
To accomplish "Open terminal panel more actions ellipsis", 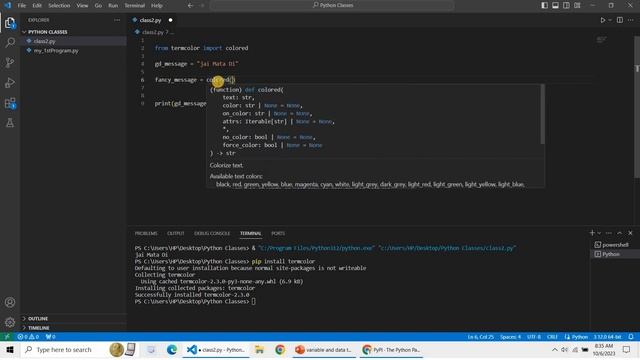I will [x=609, y=233].
